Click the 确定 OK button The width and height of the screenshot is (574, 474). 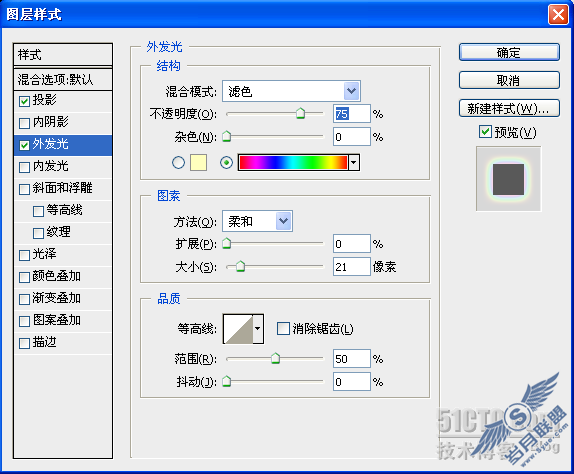click(x=509, y=52)
